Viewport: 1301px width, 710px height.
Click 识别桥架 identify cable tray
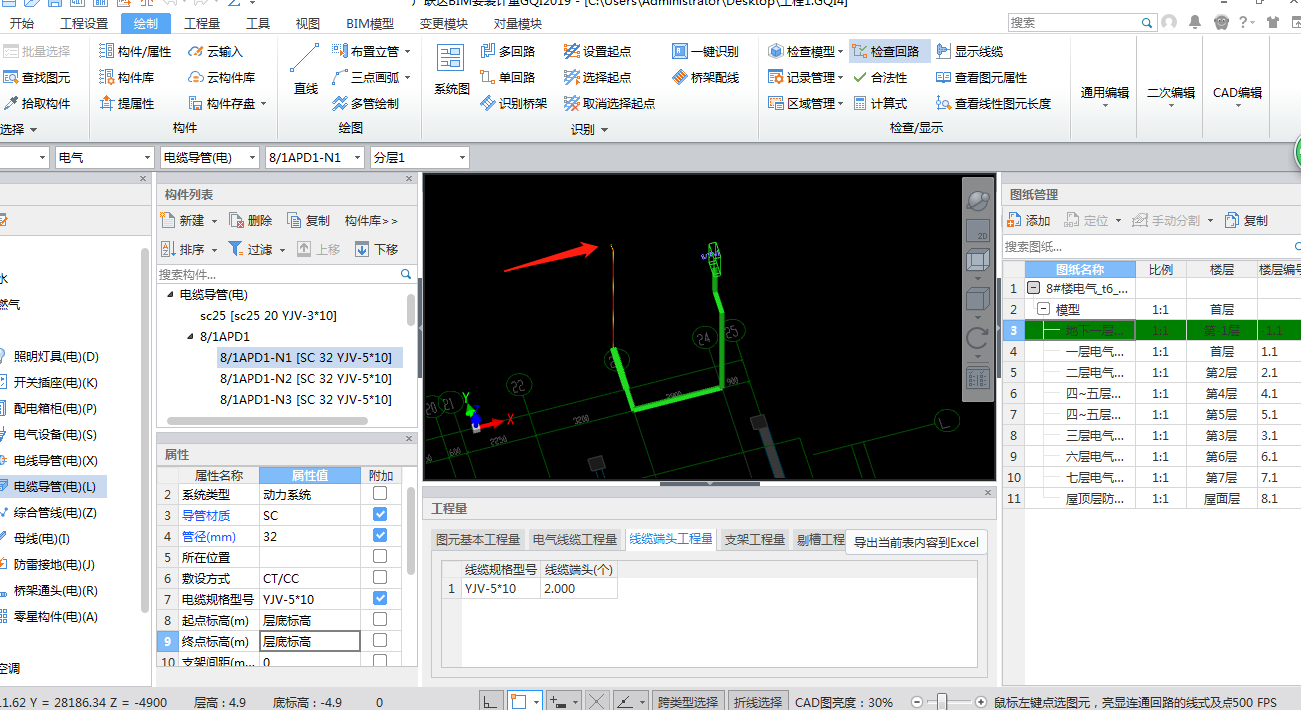tap(513, 103)
